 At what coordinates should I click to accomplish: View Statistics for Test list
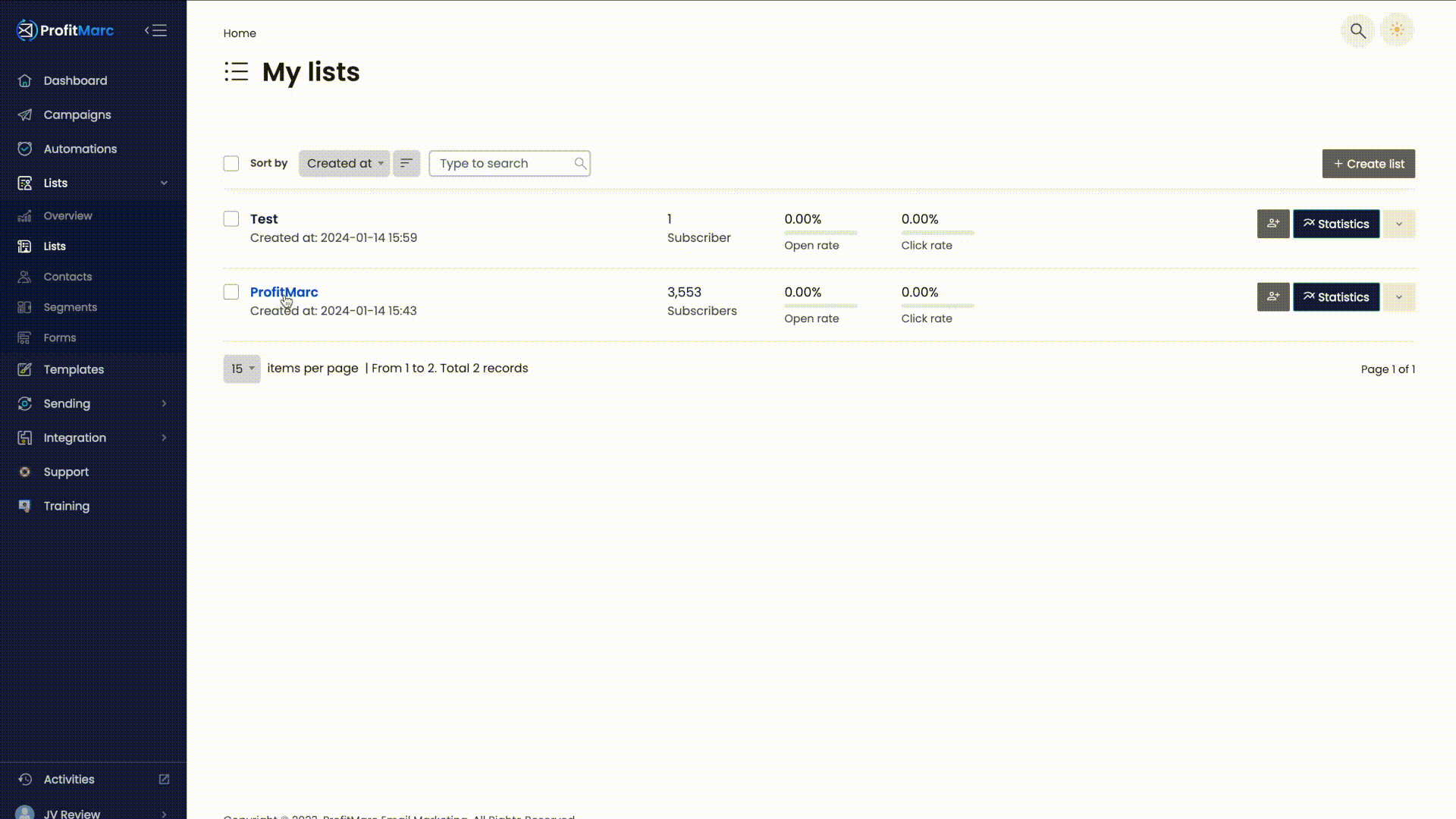pos(1335,224)
